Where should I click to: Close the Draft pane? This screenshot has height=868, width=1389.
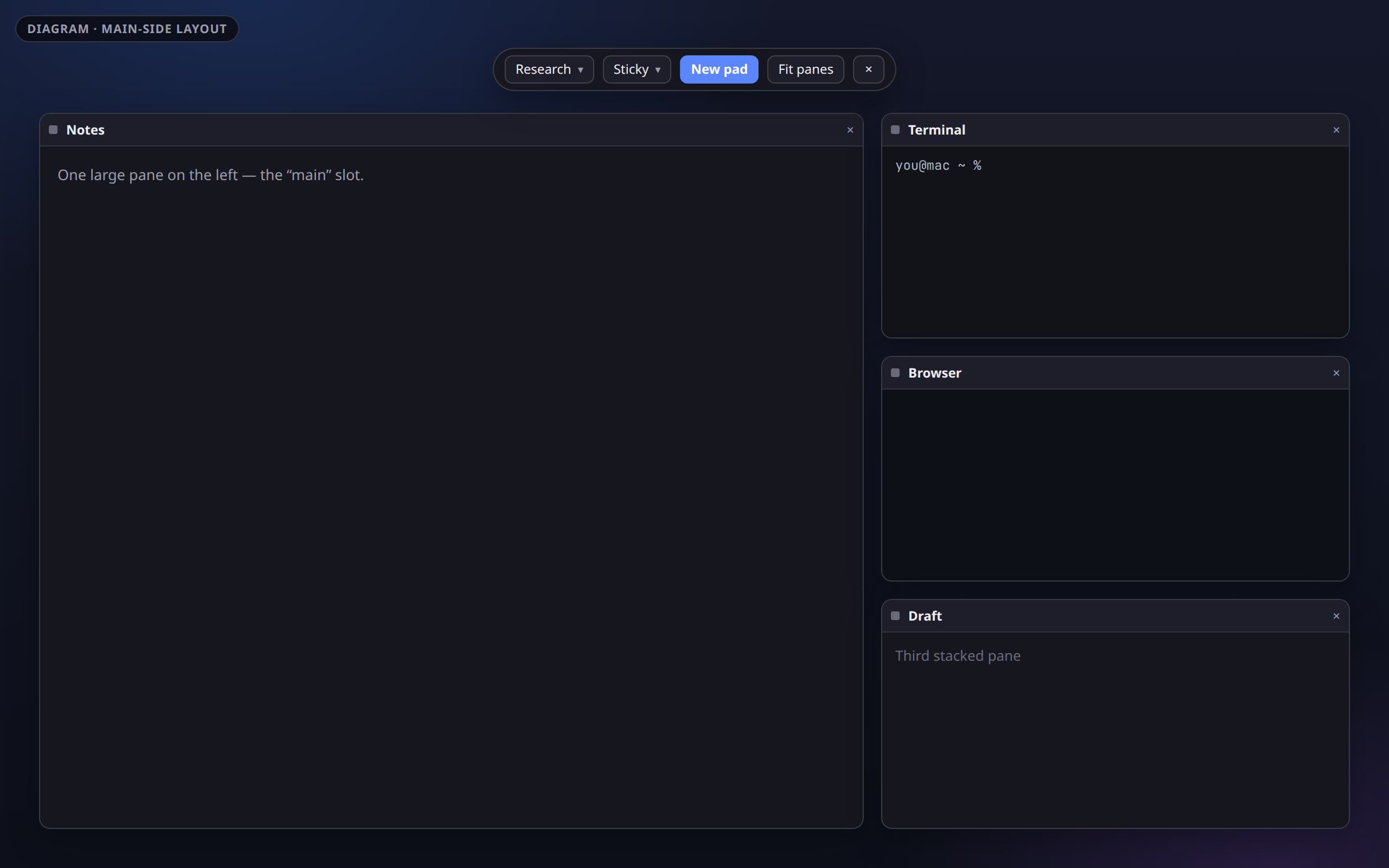pos(1336,615)
